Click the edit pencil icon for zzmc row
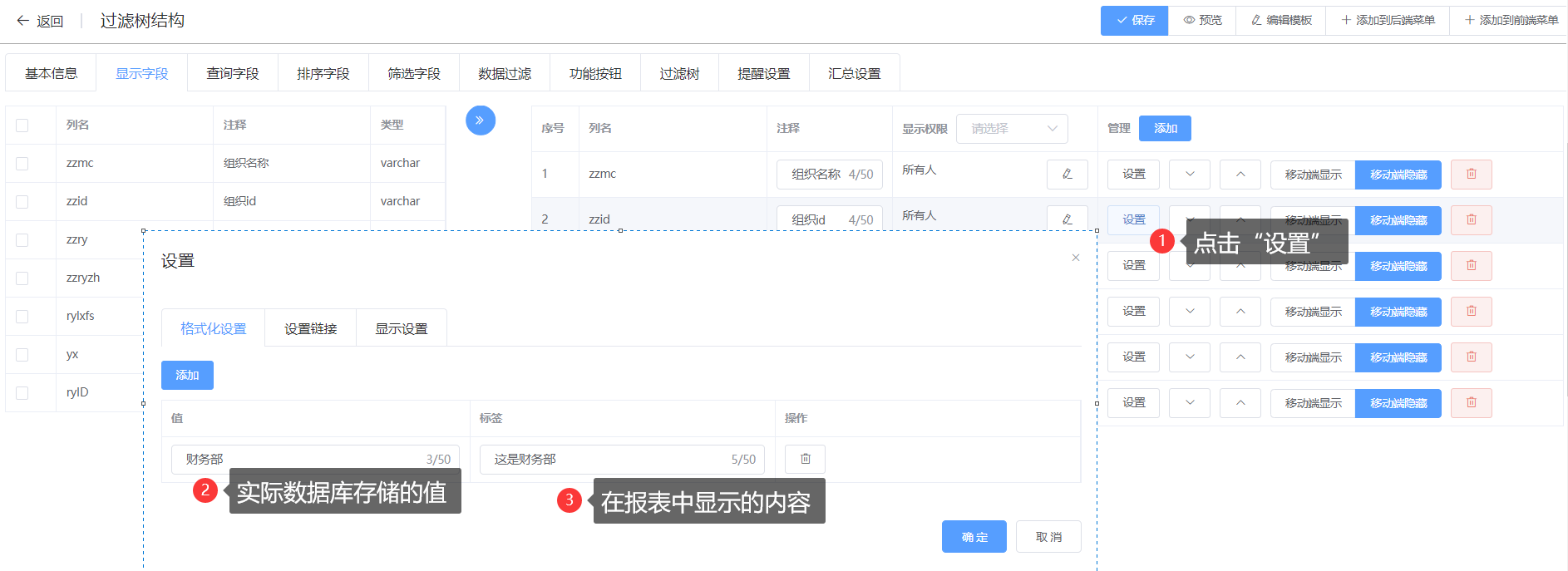 (x=1067, y=174)
